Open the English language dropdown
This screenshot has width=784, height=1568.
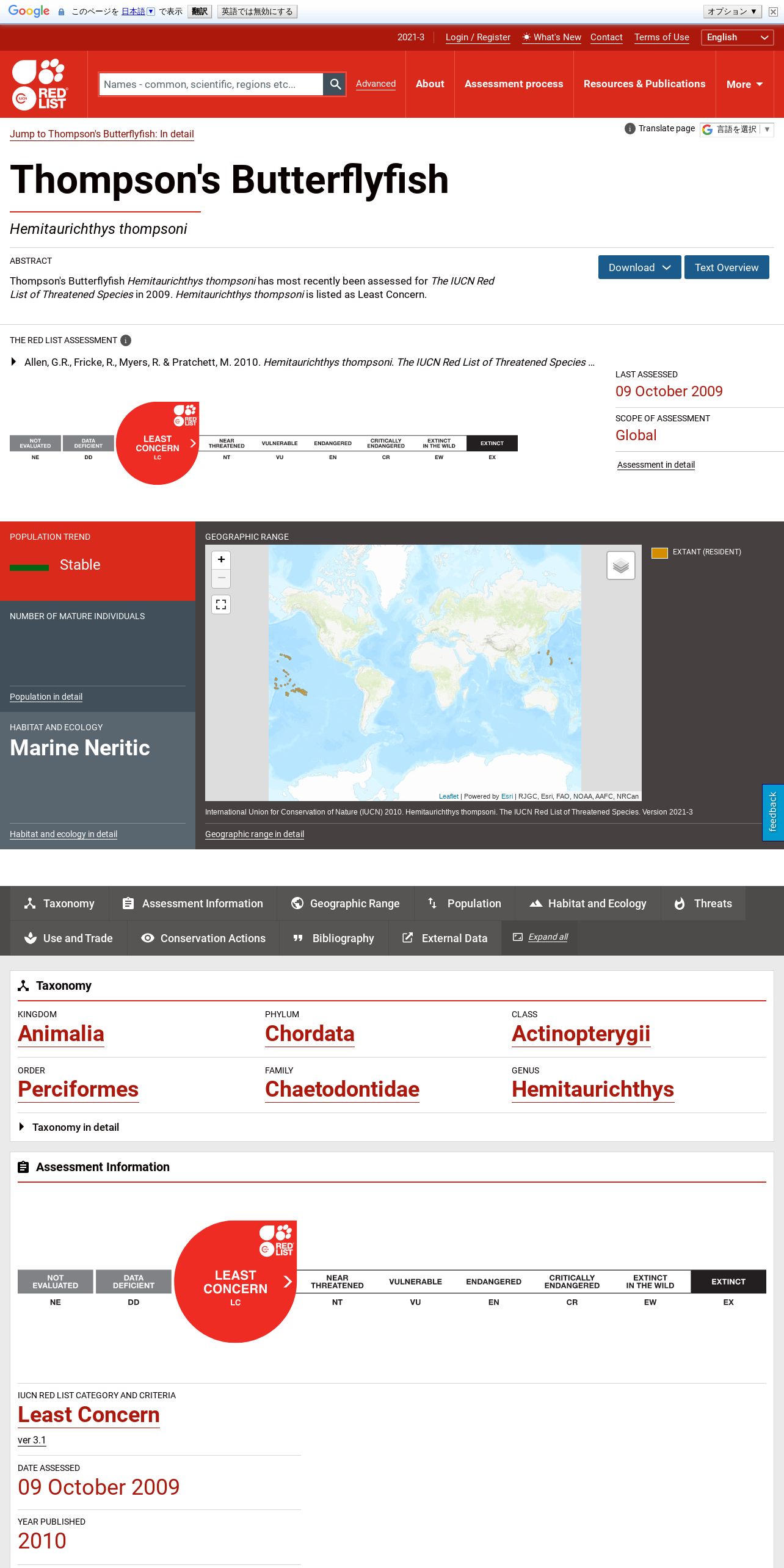pos(737,37)
